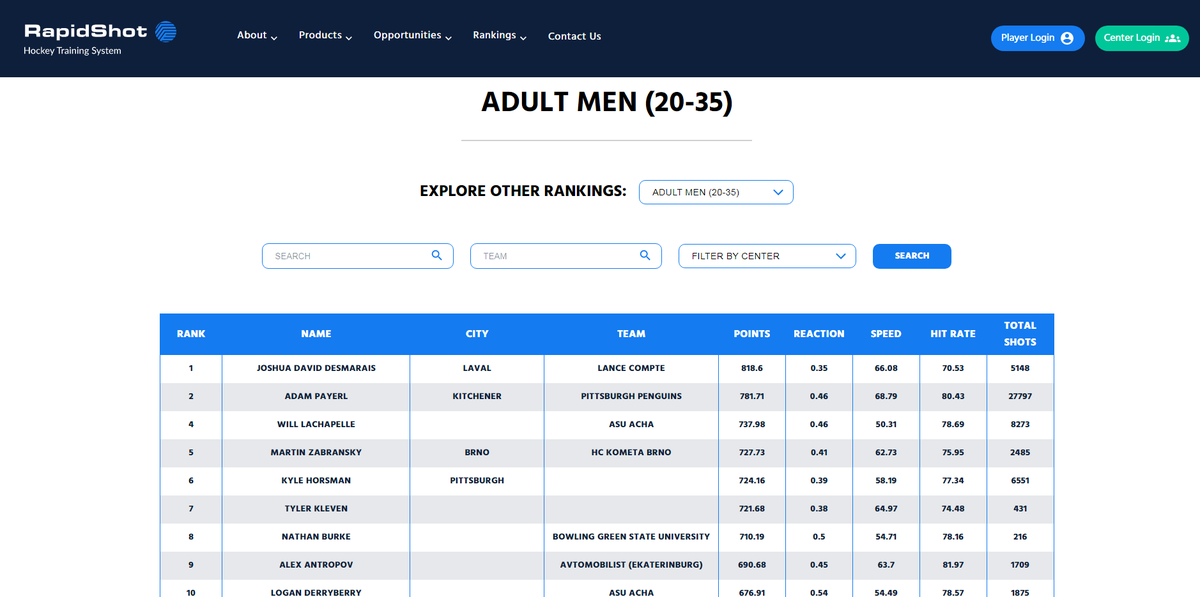Screen dimensions: 1200x597
Task: Click the TOTAL SHOTS column header
Action: (1020, 334)
